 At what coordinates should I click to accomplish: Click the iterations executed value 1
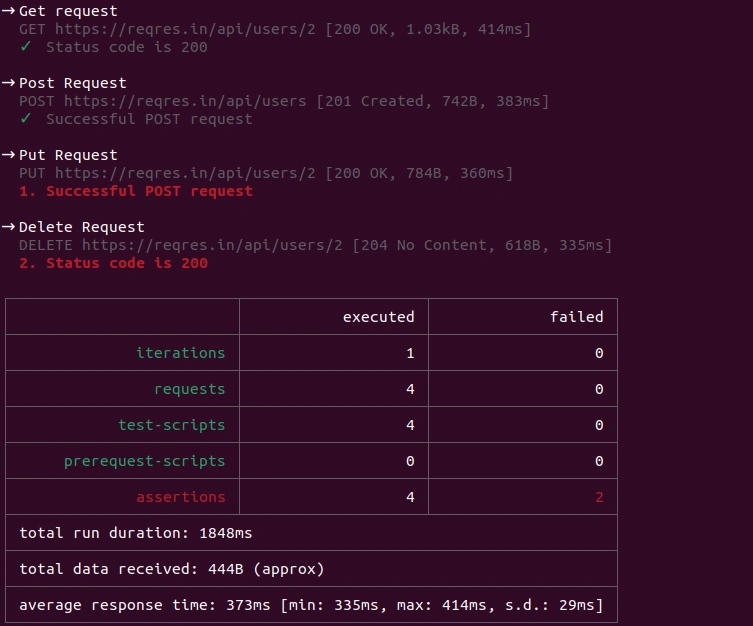[410, 353]
